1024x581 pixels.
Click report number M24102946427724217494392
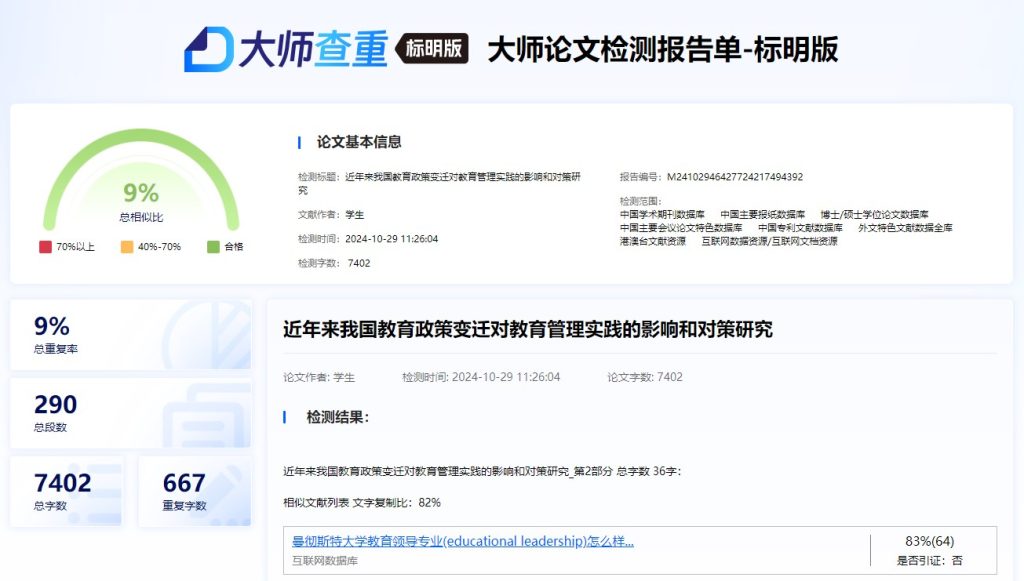[x=735, y=177]
